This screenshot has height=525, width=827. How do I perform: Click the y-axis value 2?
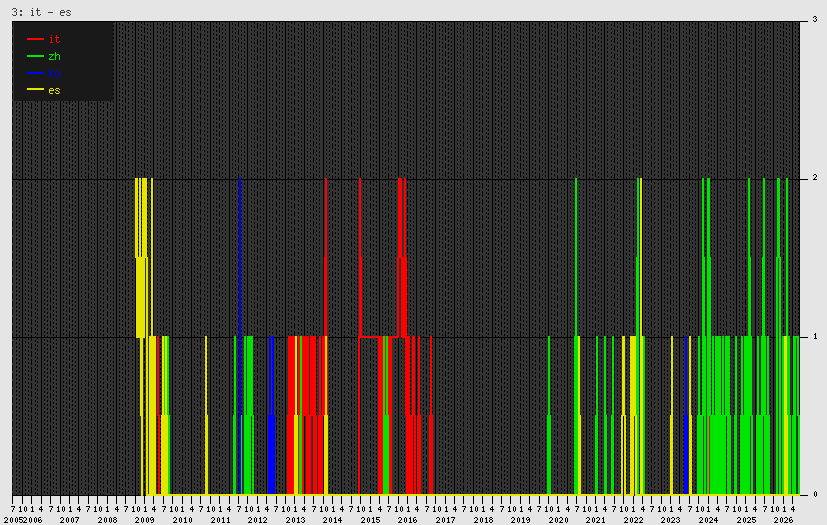click(815, 178)
